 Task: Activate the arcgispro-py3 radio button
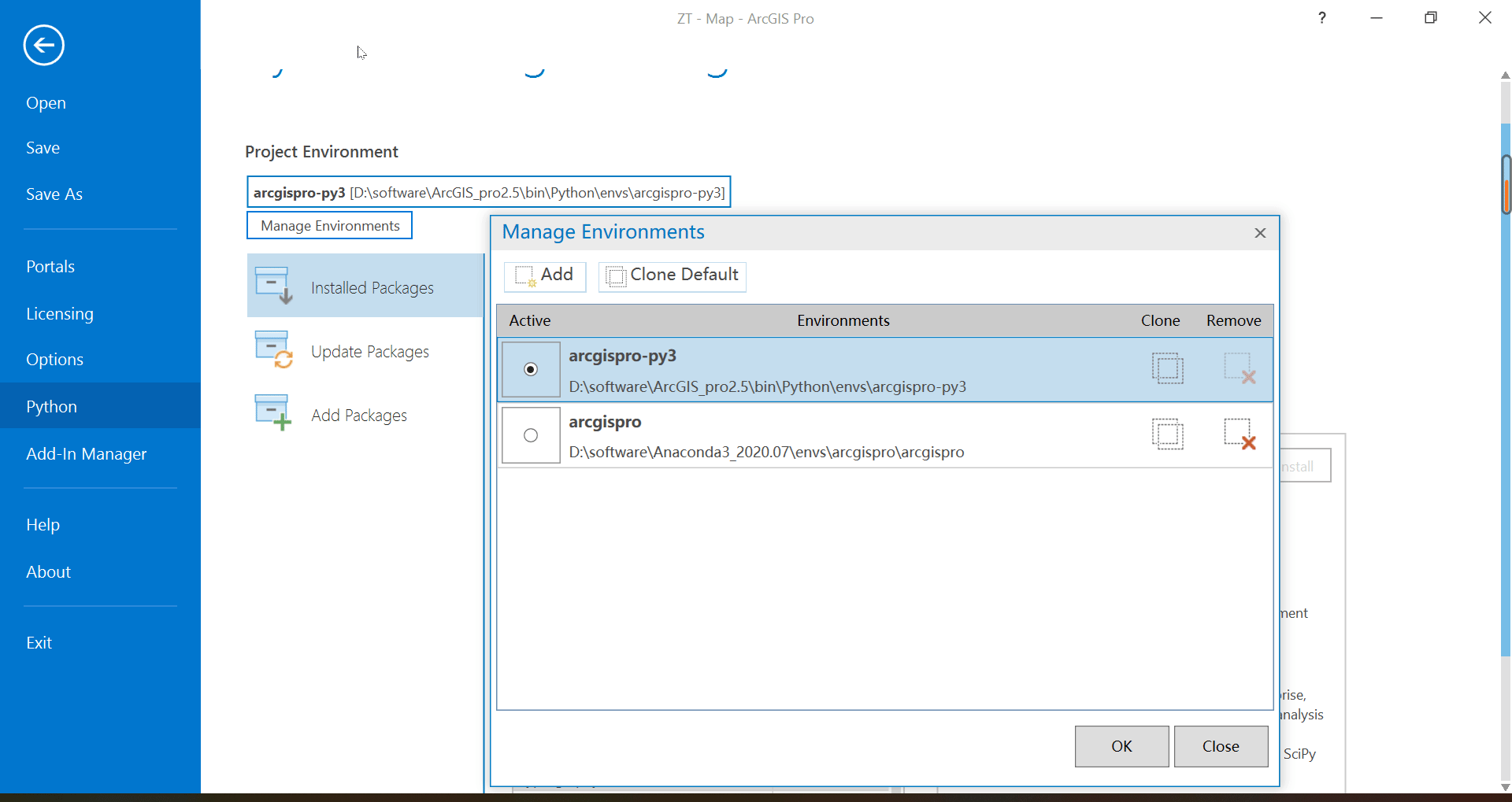click(531, 369)
